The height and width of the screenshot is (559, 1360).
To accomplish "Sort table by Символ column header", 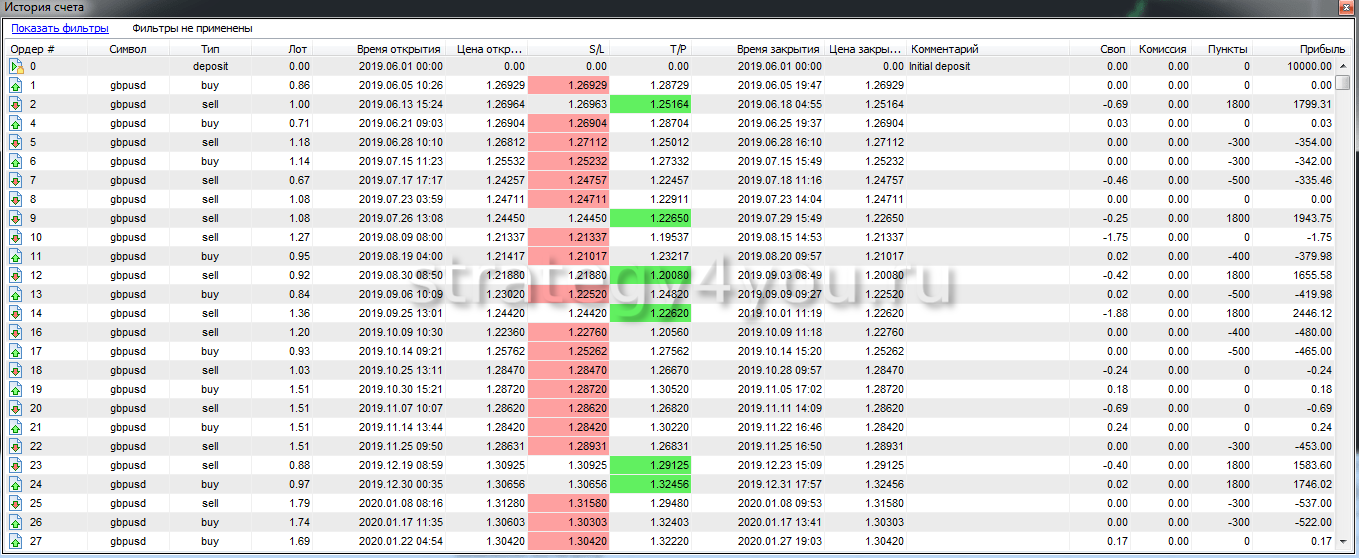I will point(128,49).
